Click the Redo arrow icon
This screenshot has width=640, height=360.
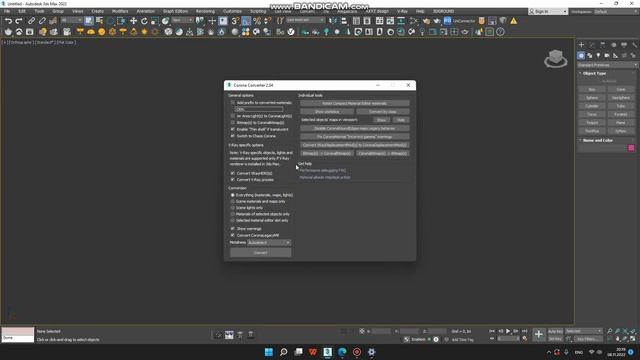(x=19, y=21)
